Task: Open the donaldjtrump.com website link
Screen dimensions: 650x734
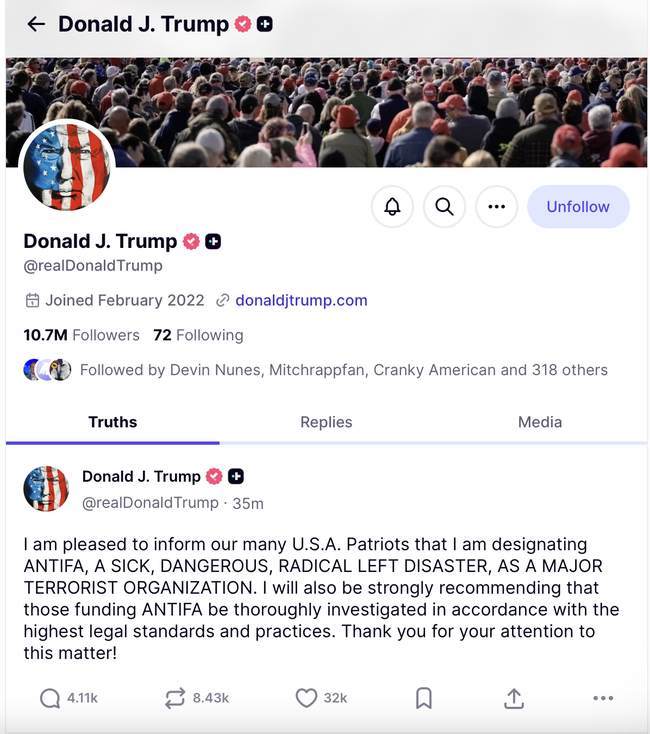Action: click(301, 300)
